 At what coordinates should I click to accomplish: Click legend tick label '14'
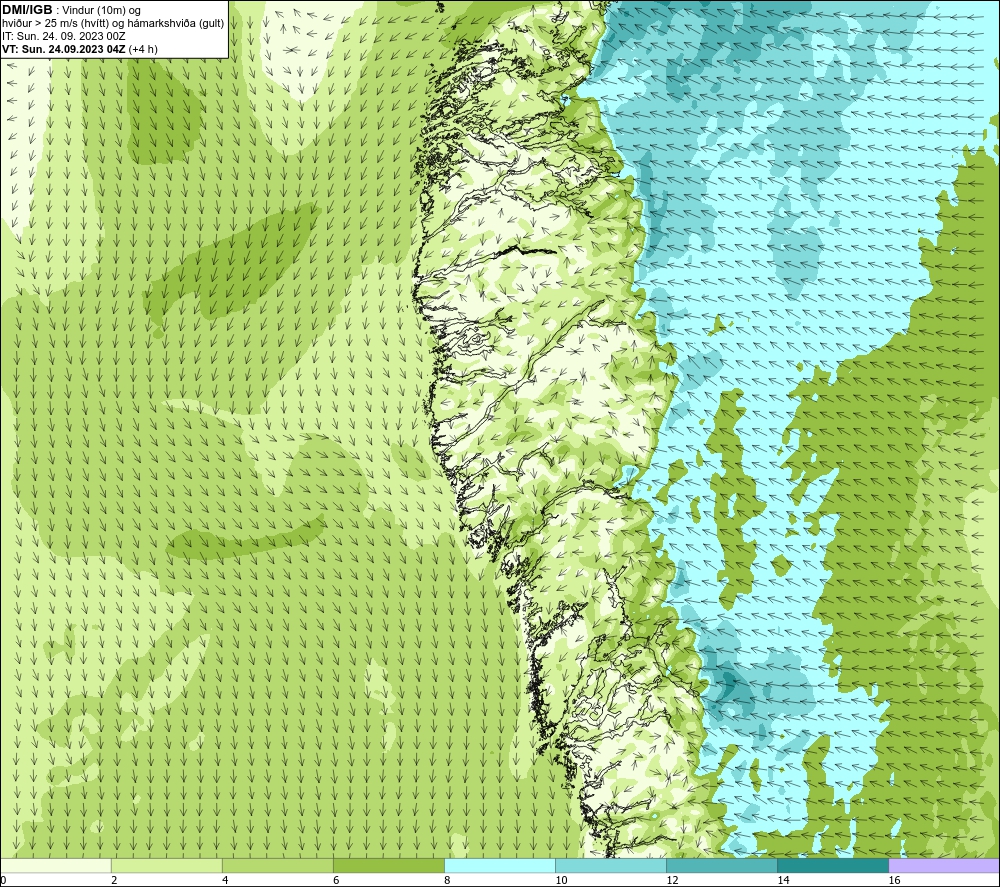[783, 881]
